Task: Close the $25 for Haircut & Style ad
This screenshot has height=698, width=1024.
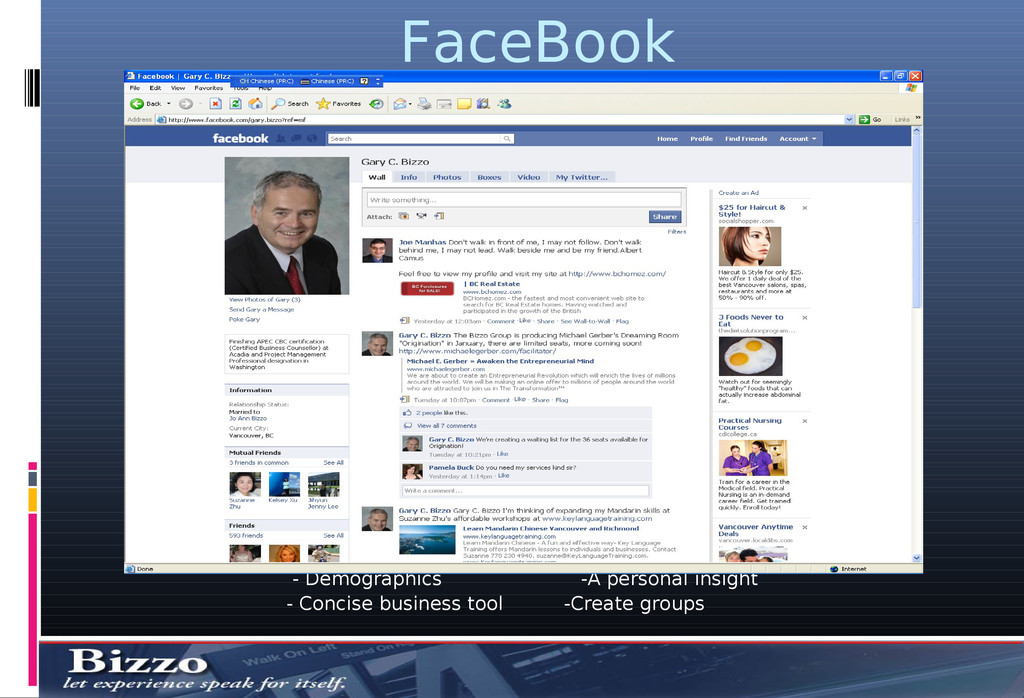Action: point(805,208)
